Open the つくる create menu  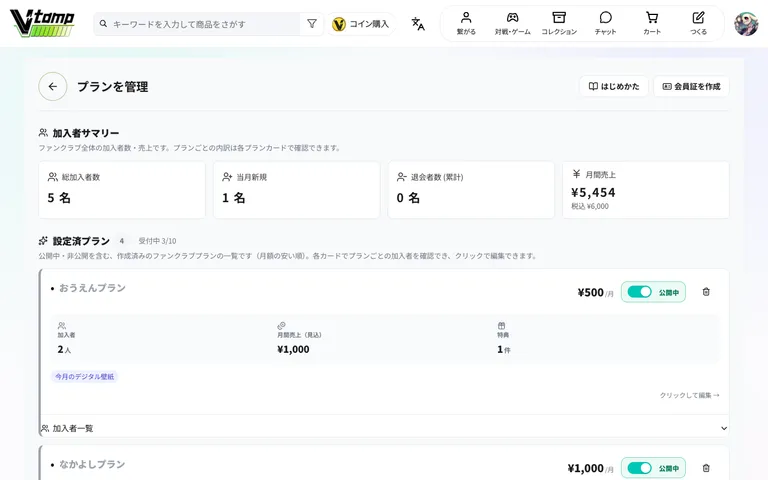(698, 24)
